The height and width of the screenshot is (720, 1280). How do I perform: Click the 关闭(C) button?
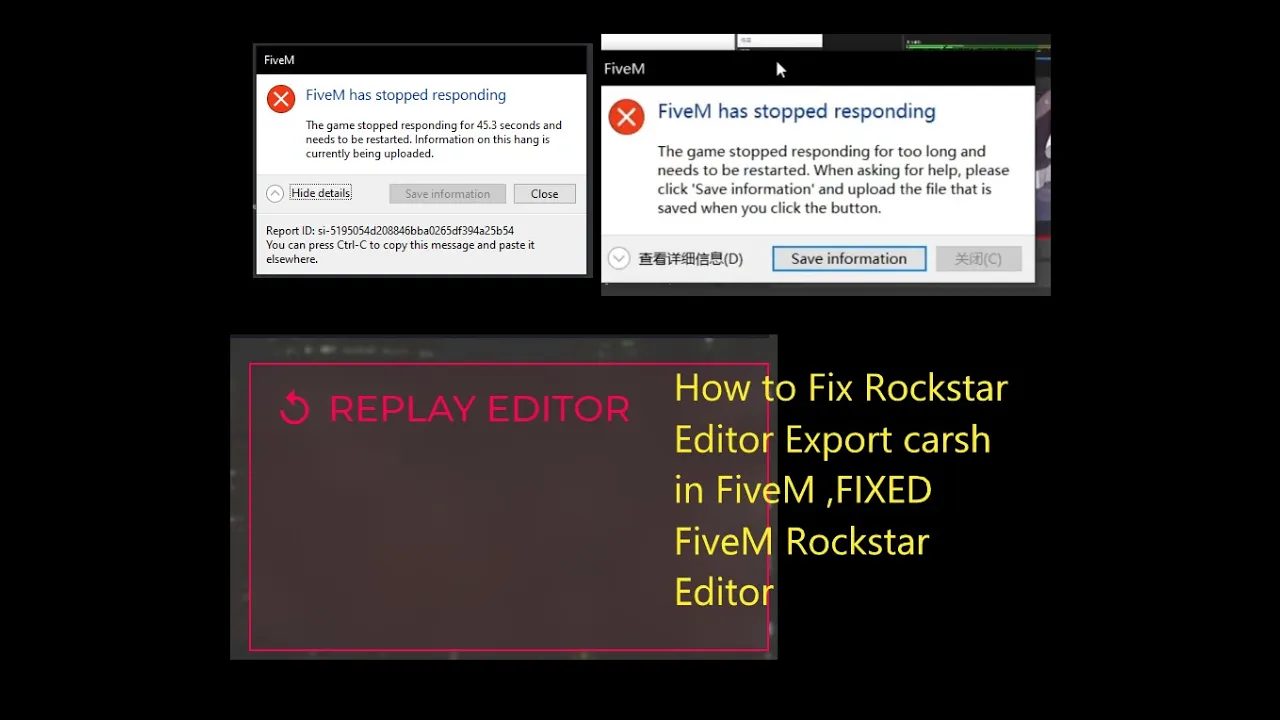(x=978, y=259)
